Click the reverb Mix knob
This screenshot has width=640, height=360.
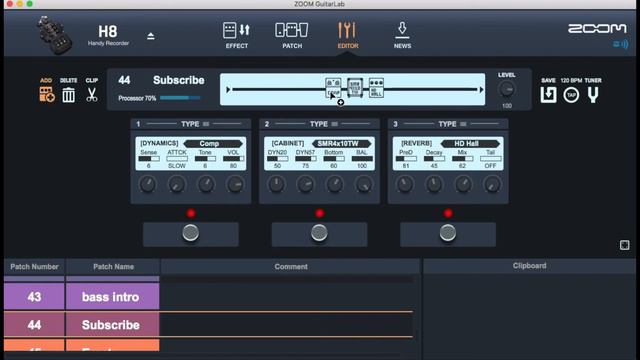tap(463, 184)
